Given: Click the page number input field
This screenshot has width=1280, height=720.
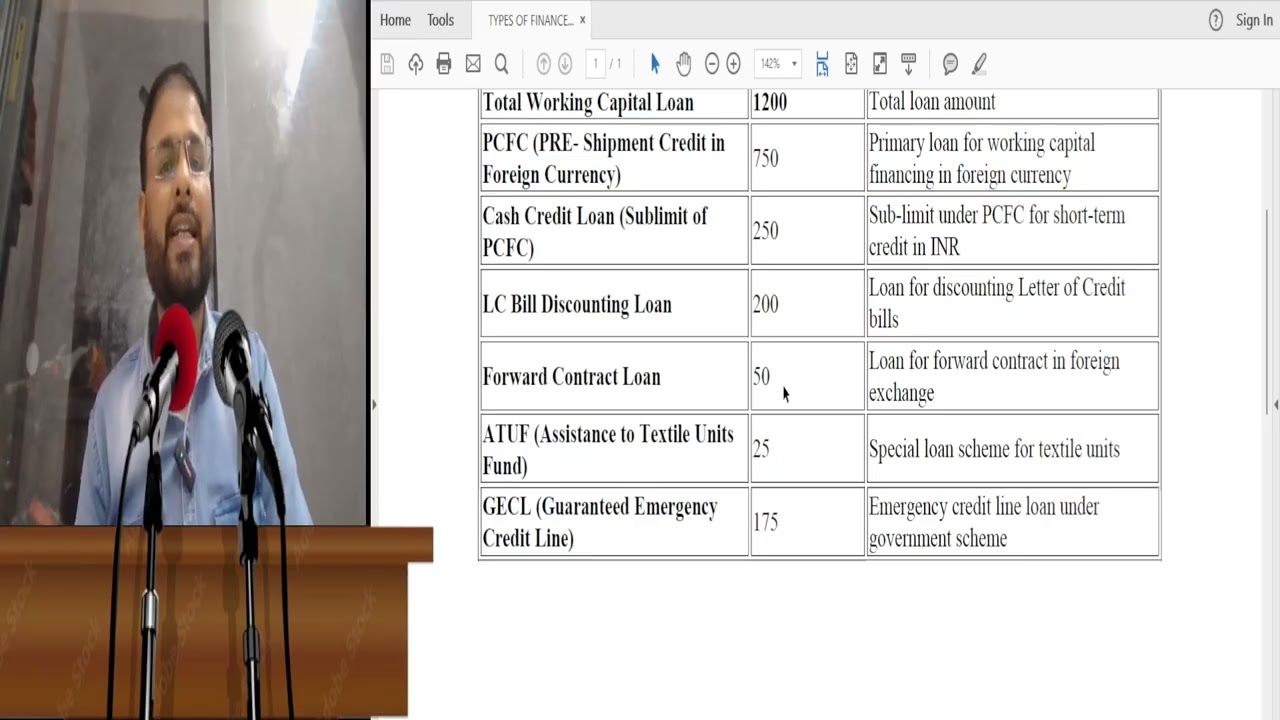Looking at the screenshot, I should (595, 64).
